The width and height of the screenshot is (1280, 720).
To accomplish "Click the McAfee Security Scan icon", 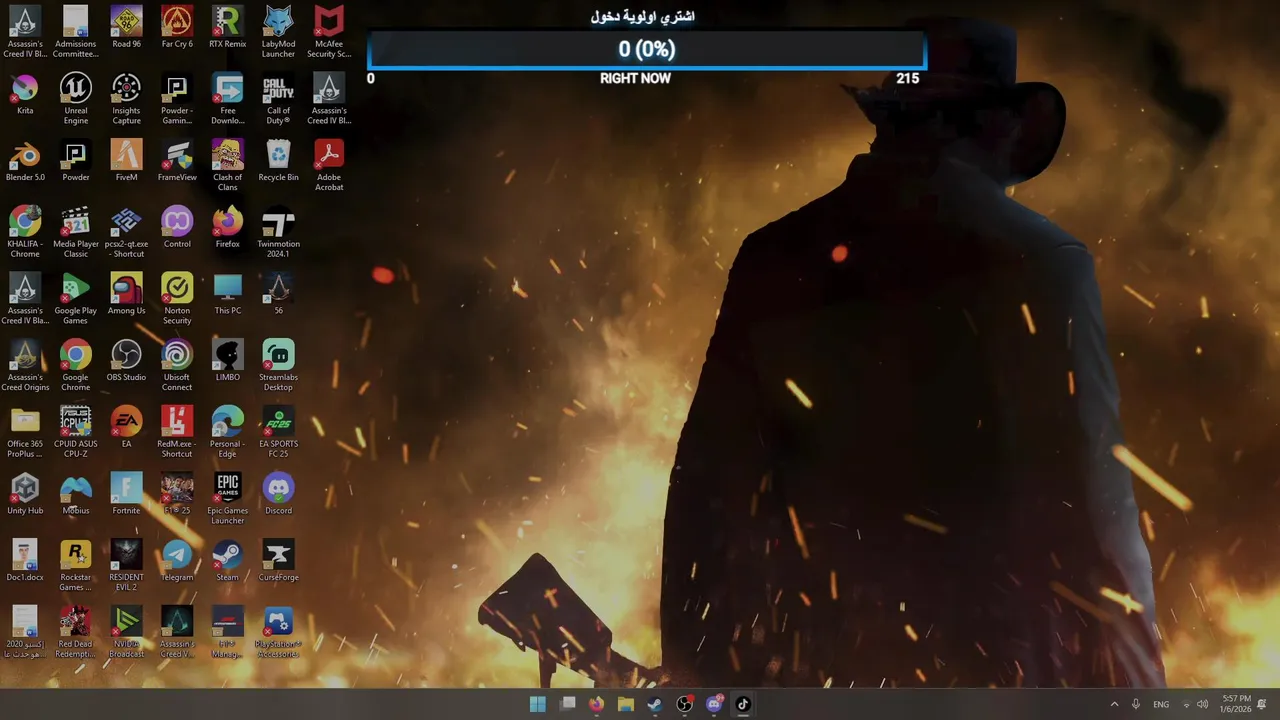I will 329,32.
